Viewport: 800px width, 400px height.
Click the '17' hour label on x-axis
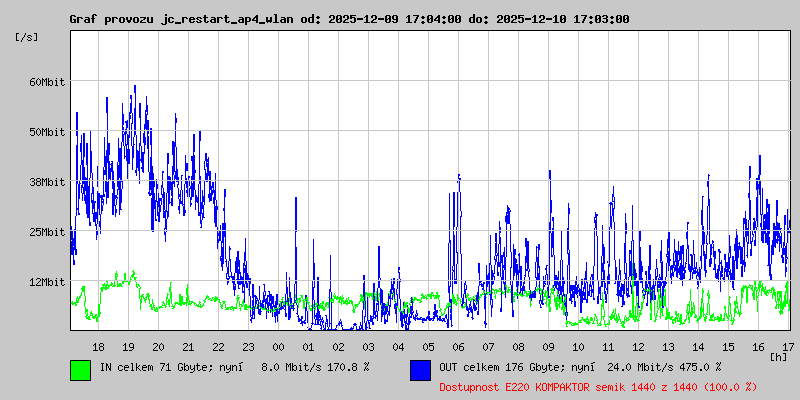point(788,347)
